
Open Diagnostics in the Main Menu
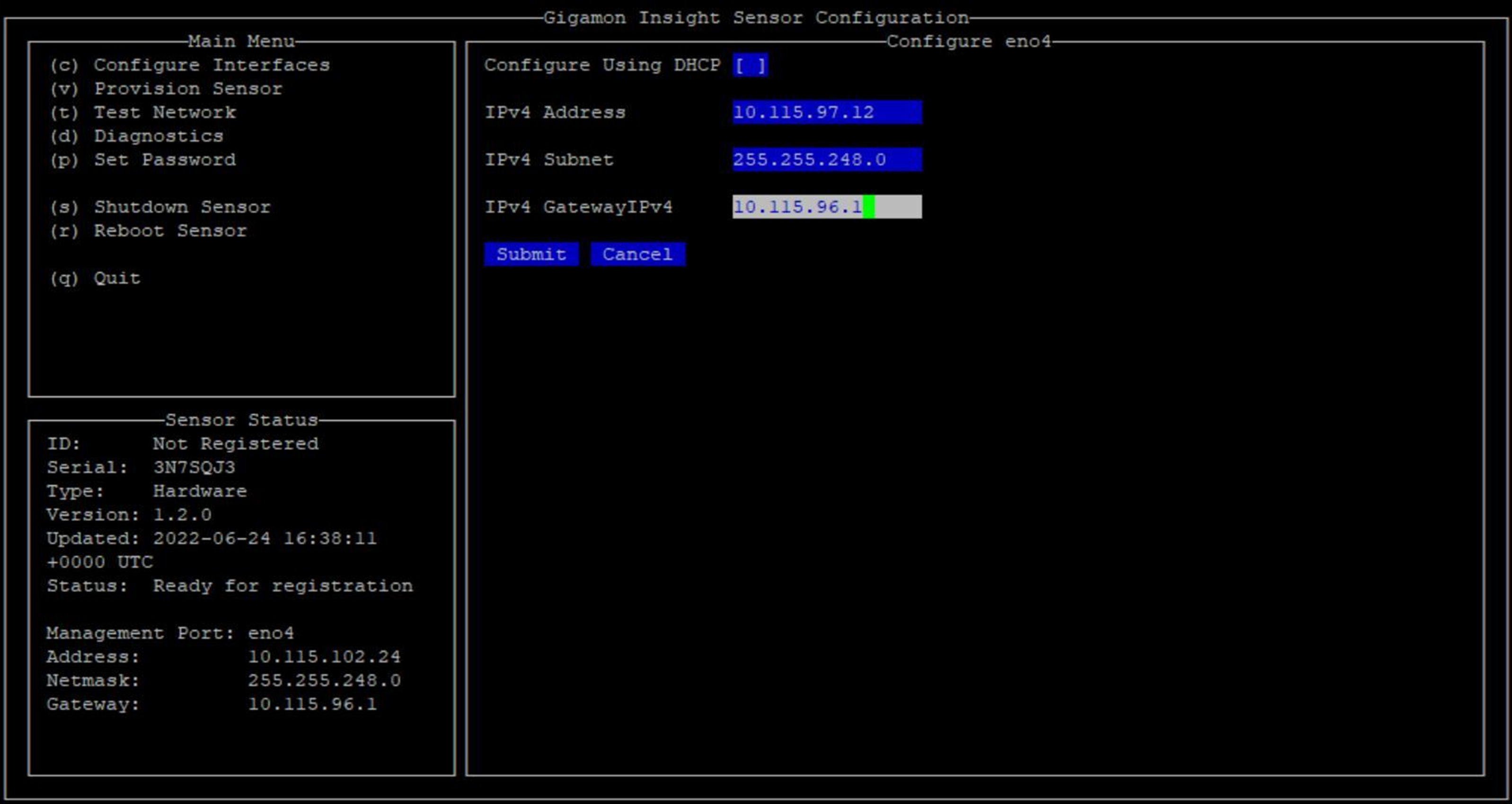137,136
